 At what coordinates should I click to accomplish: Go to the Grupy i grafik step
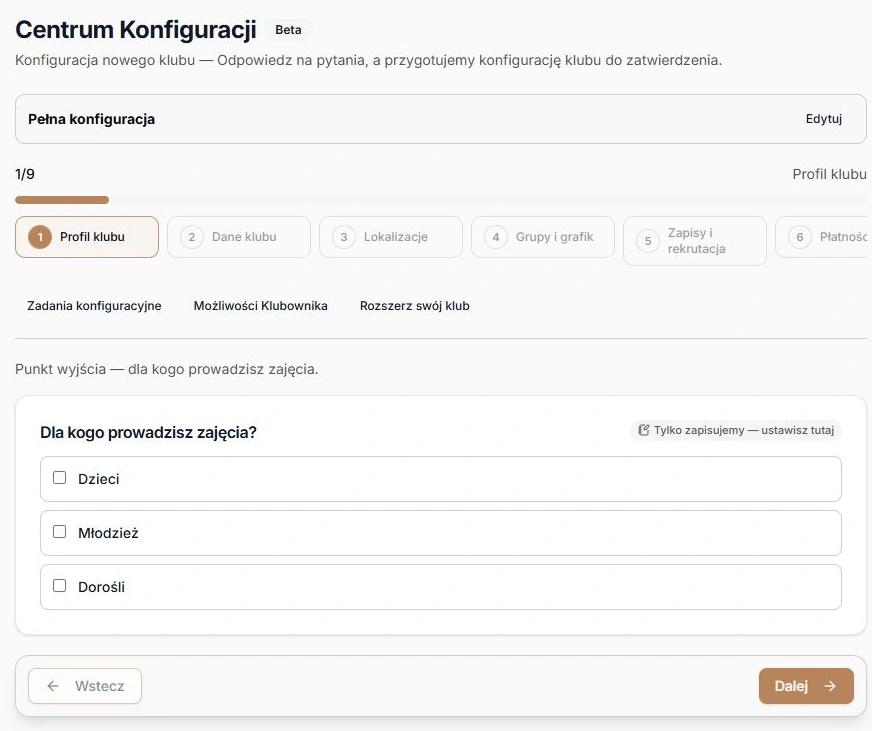pos(543,237)
